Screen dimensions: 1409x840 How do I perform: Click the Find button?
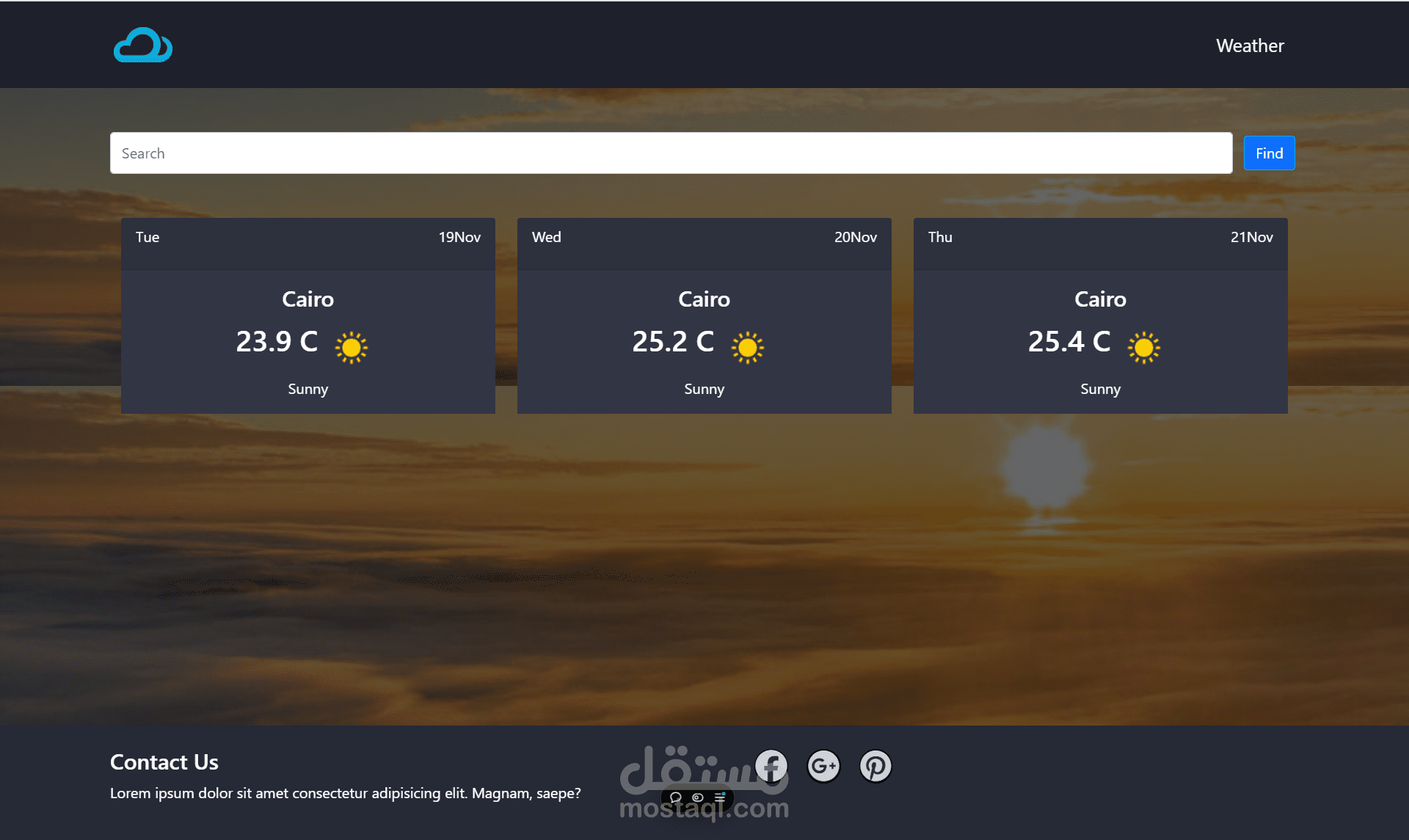(x=1269, y=153)
